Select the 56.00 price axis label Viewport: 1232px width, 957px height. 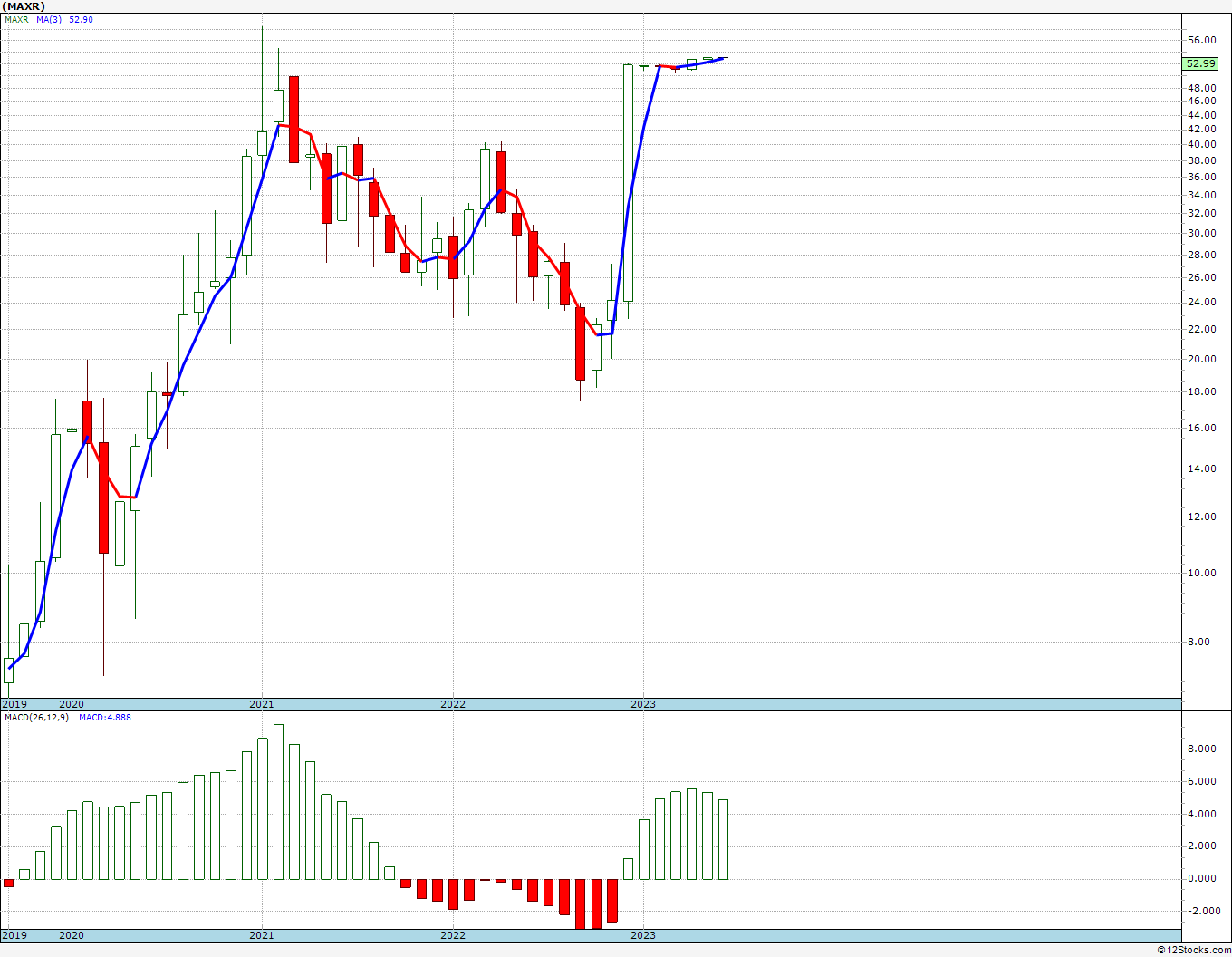coord(1202,40)
